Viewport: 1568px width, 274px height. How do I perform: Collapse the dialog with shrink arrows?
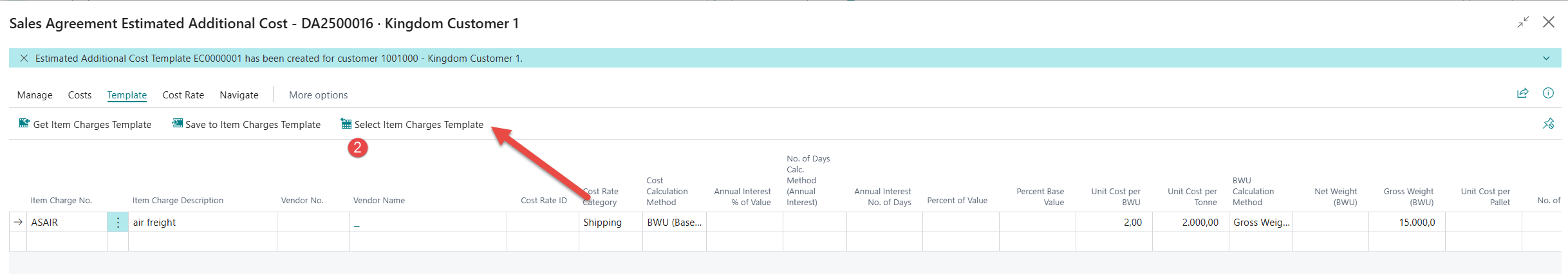click(1523, 23)
